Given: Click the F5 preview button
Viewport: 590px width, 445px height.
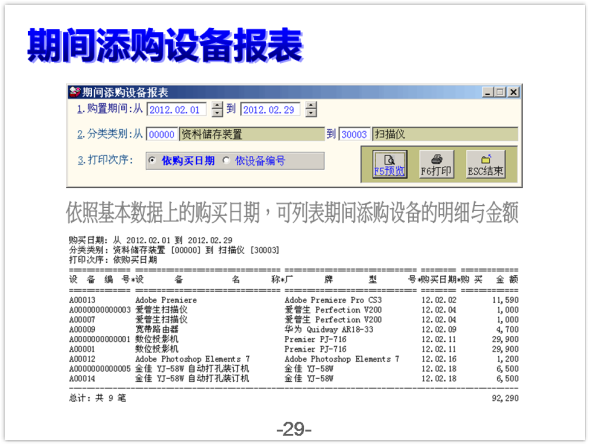Looking at the screenshot, I should click(390, 164).
